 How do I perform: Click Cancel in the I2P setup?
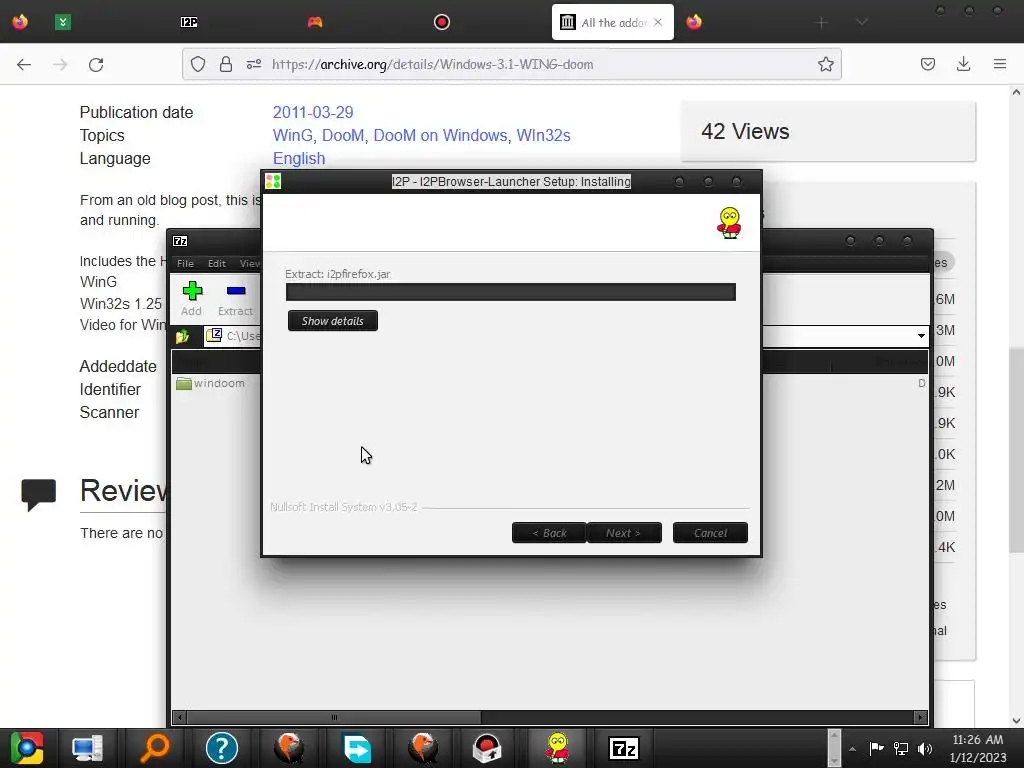[710, 533]
